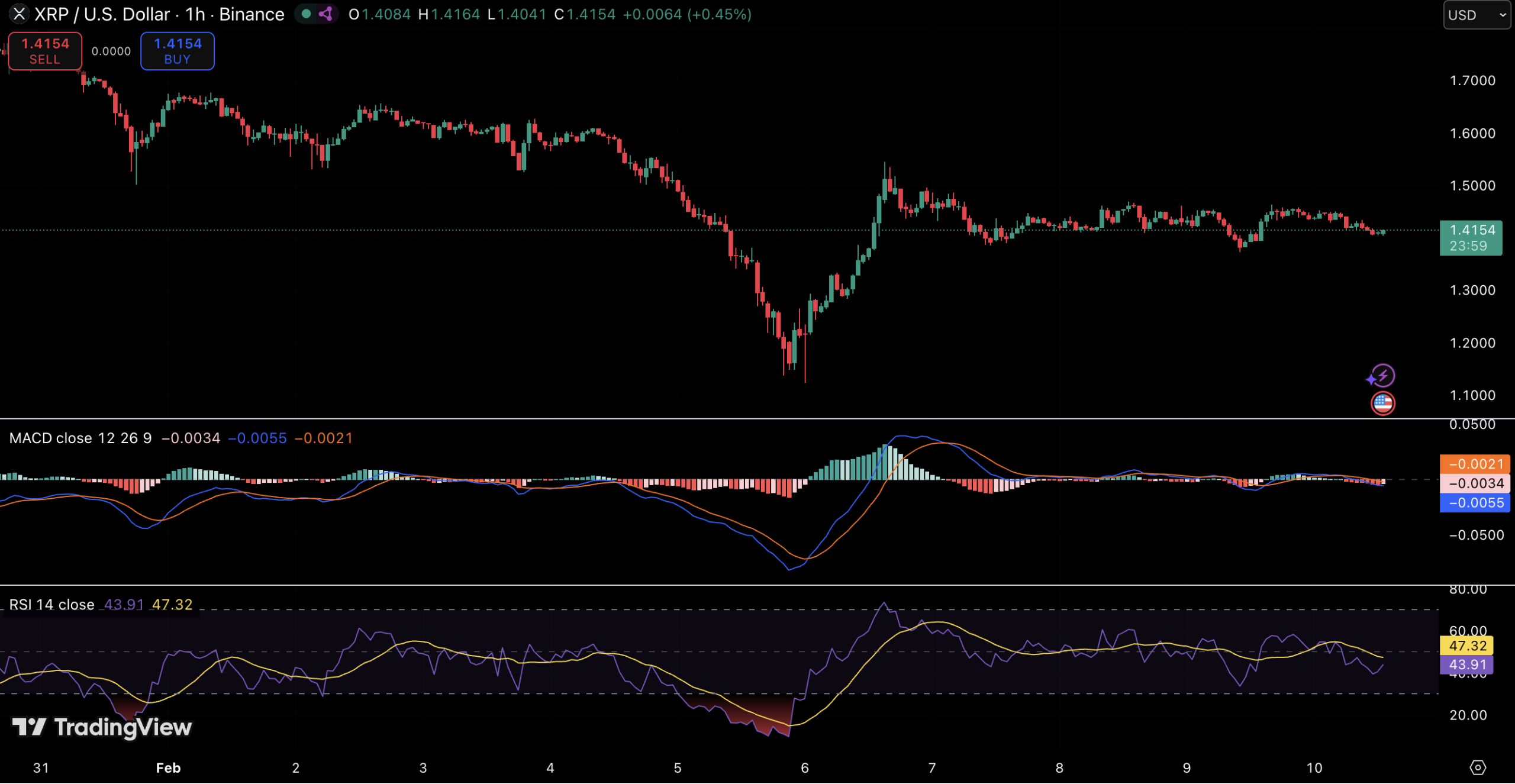Viewport: 1515px width, 784px height.
Task: Click the SELL button showing 1.4154
Action: [x=44, y=51]
